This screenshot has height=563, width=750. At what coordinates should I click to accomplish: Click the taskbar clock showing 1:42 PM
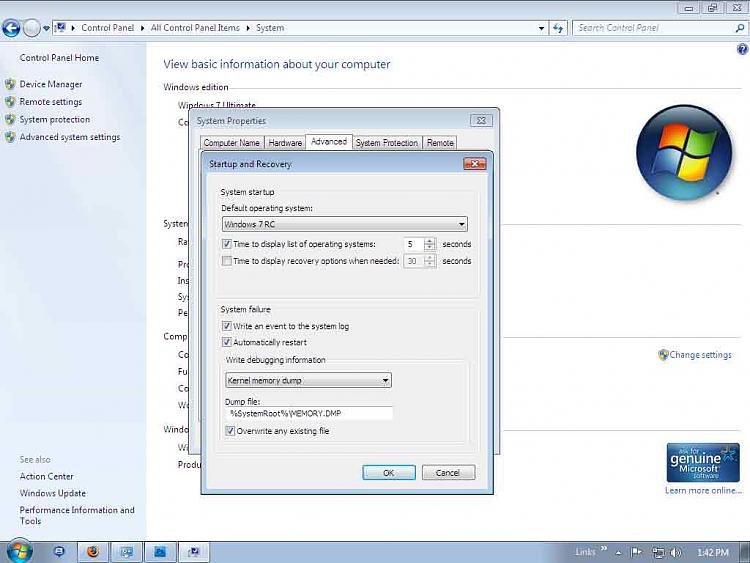coord(713,552)
